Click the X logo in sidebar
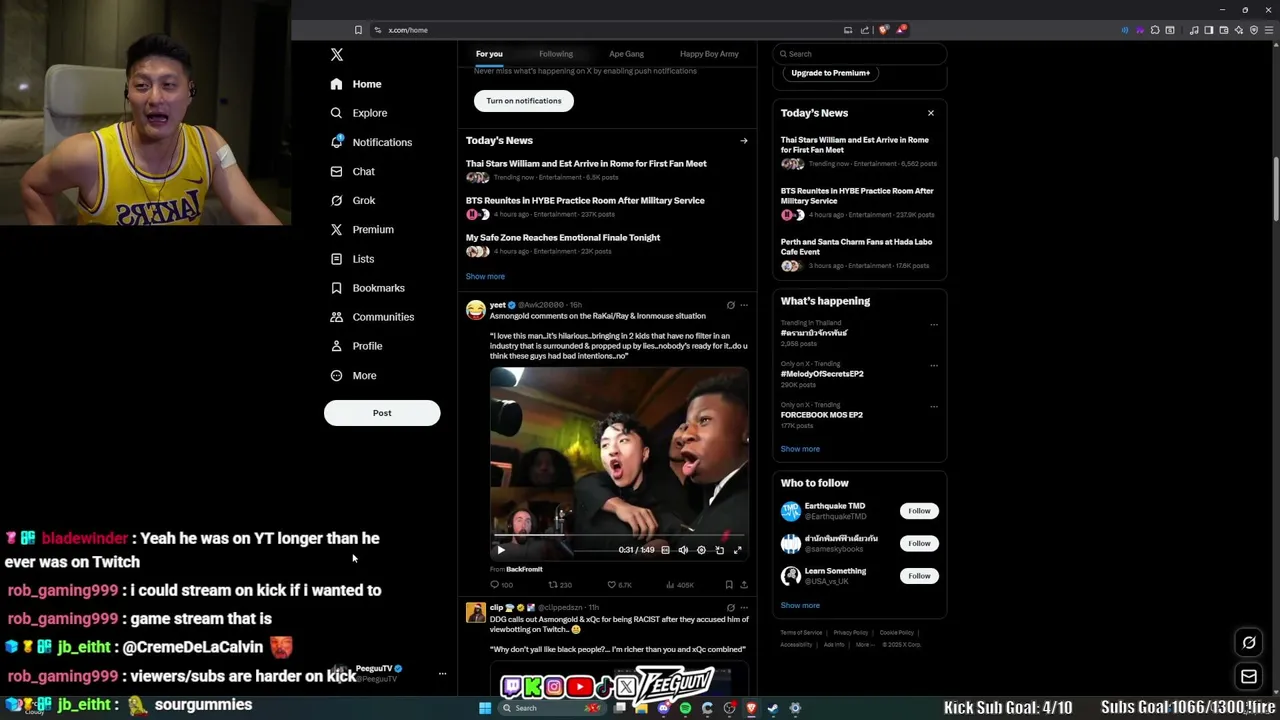The height and width of the screenshot is (720, 1280). pos(336,55)
